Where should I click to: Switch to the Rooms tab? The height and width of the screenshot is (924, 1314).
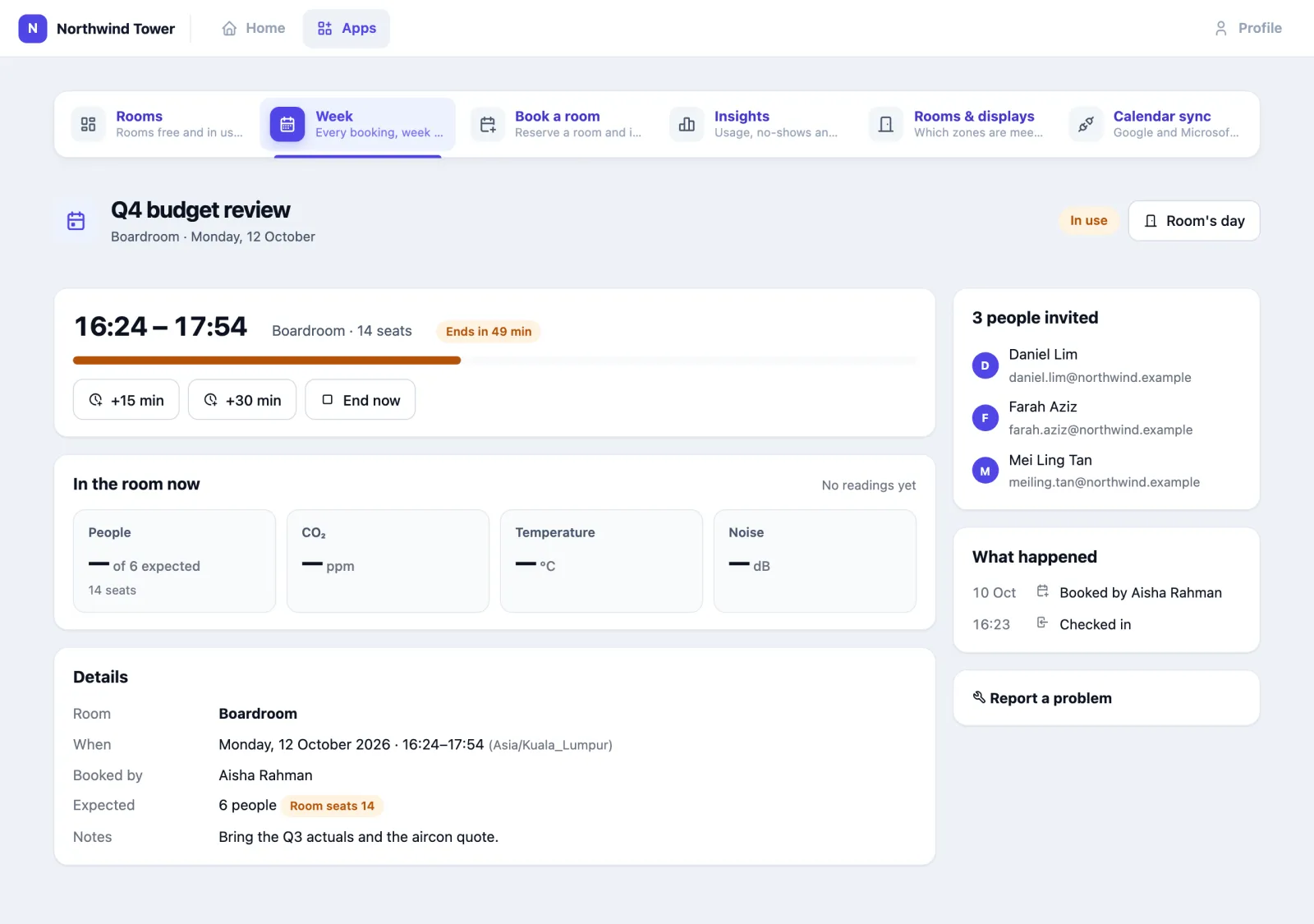click(x=159, y=125)
